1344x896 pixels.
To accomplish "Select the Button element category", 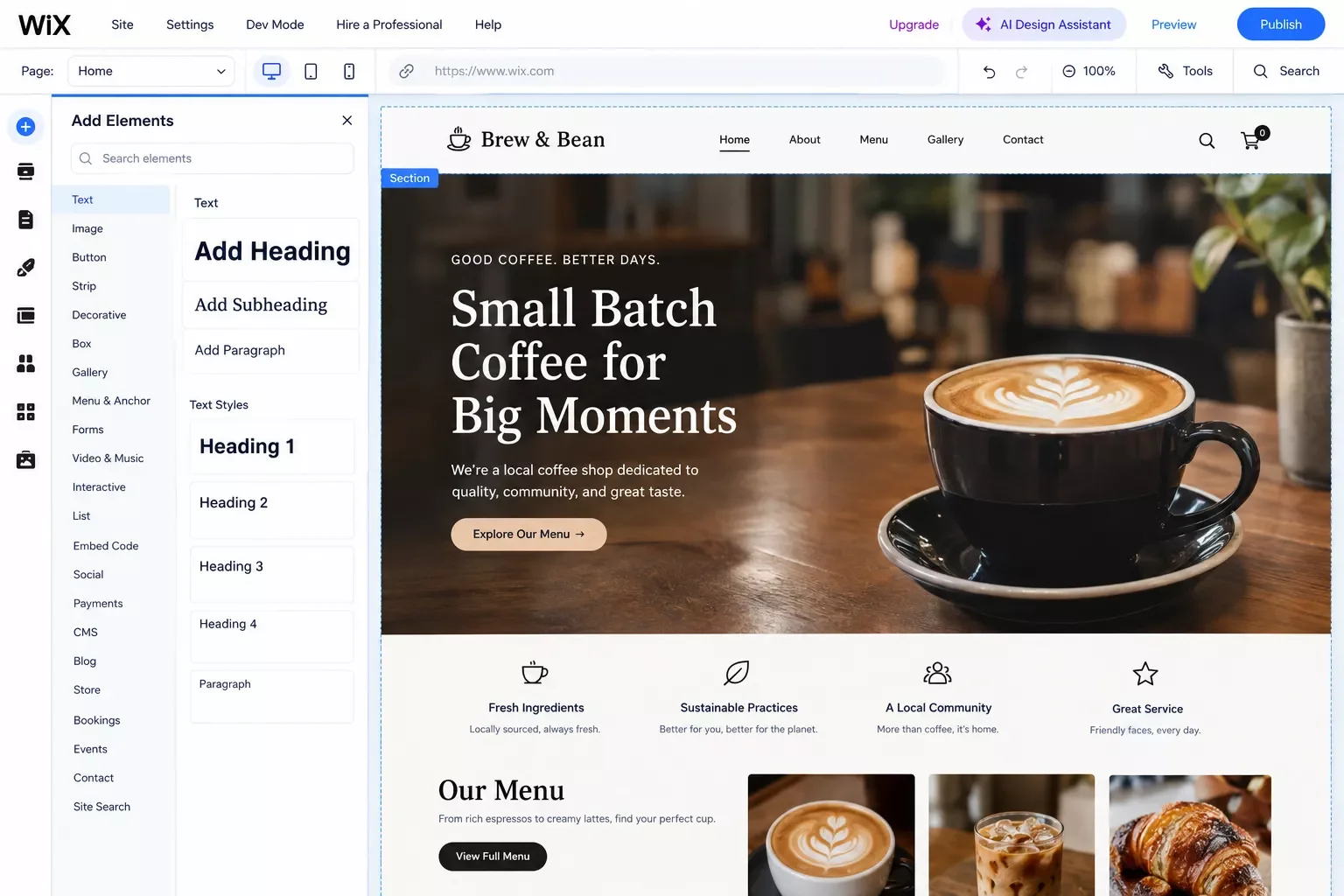I will (x=89, y=257).
